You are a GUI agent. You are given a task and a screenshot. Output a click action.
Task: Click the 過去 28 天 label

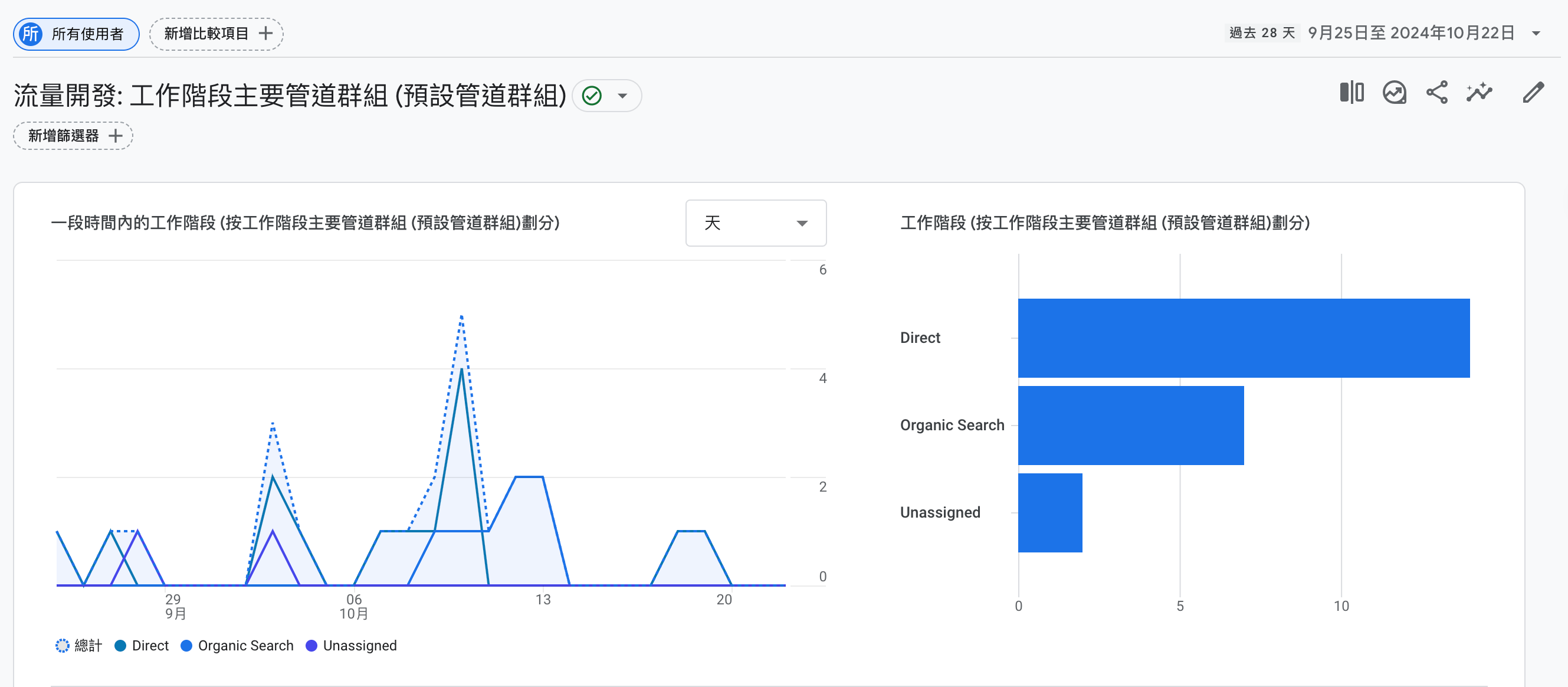coord(1262,33)
